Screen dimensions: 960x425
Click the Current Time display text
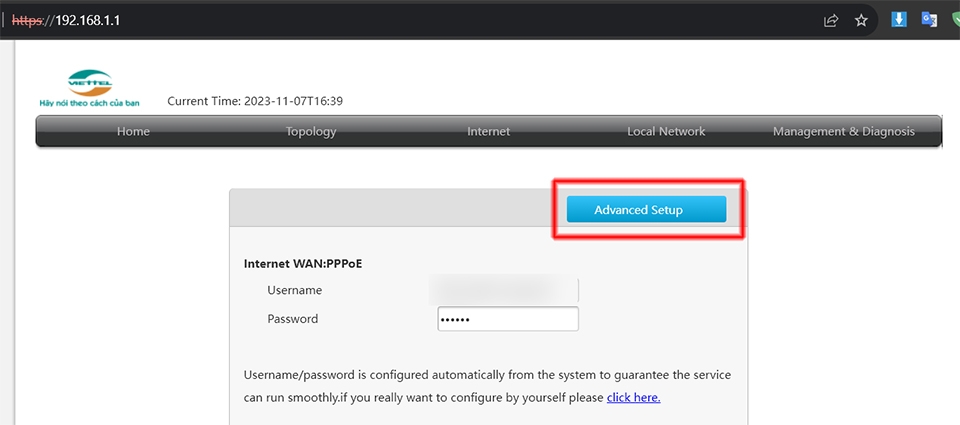255,101
